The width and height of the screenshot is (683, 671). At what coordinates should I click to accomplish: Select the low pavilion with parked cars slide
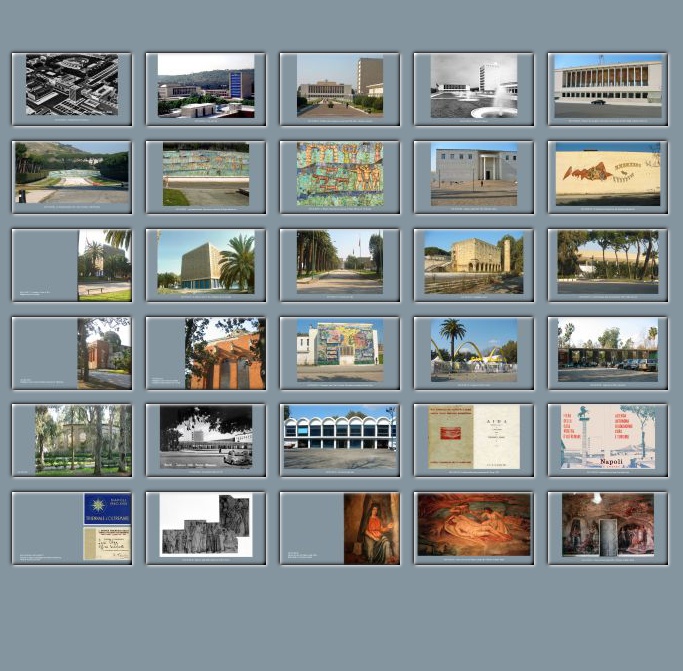tap(608, 353)
